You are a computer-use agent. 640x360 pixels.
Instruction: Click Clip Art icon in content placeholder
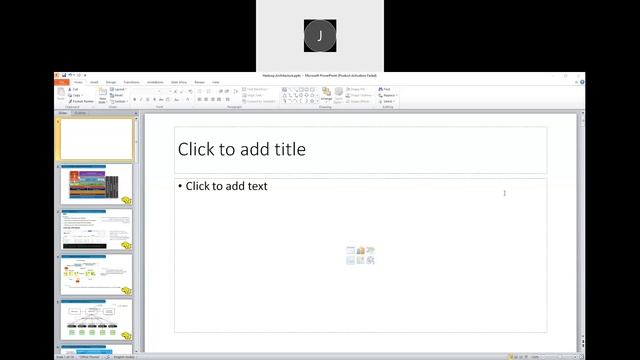coord(360,260)
